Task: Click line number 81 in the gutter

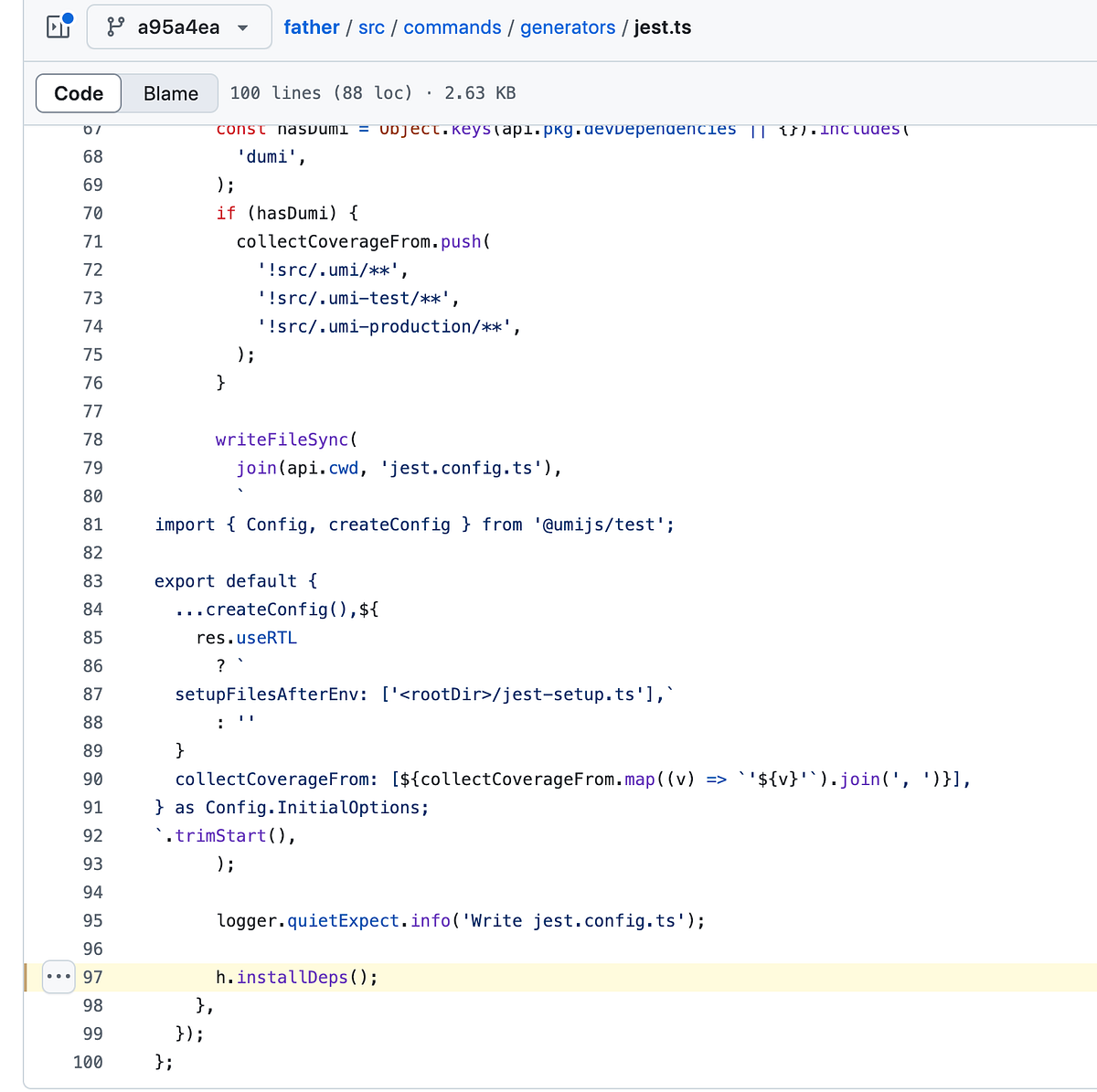Action: pos(92,524)
